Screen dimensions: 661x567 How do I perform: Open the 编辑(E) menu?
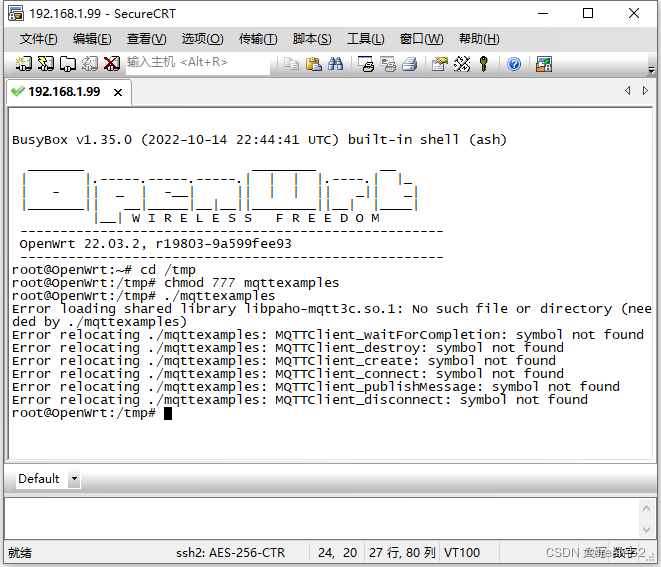[x=92, y=39]
